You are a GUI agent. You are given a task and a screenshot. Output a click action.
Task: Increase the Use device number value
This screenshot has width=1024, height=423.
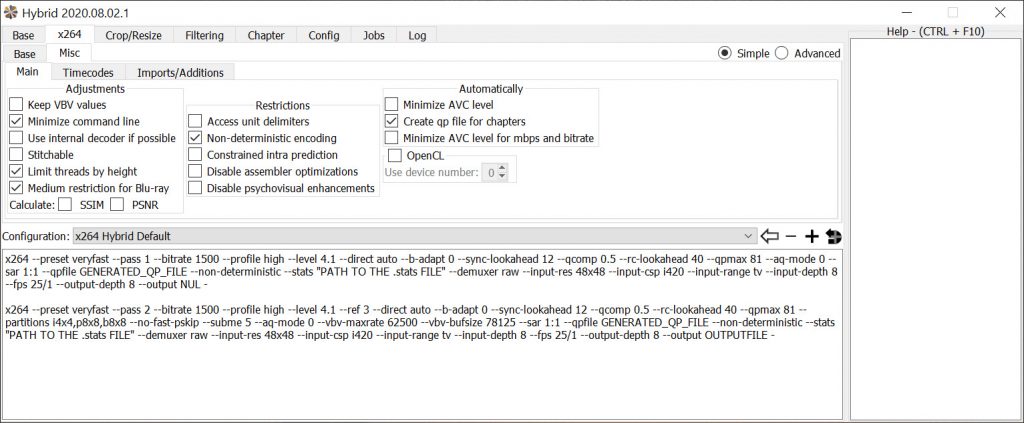coord(502,168)
